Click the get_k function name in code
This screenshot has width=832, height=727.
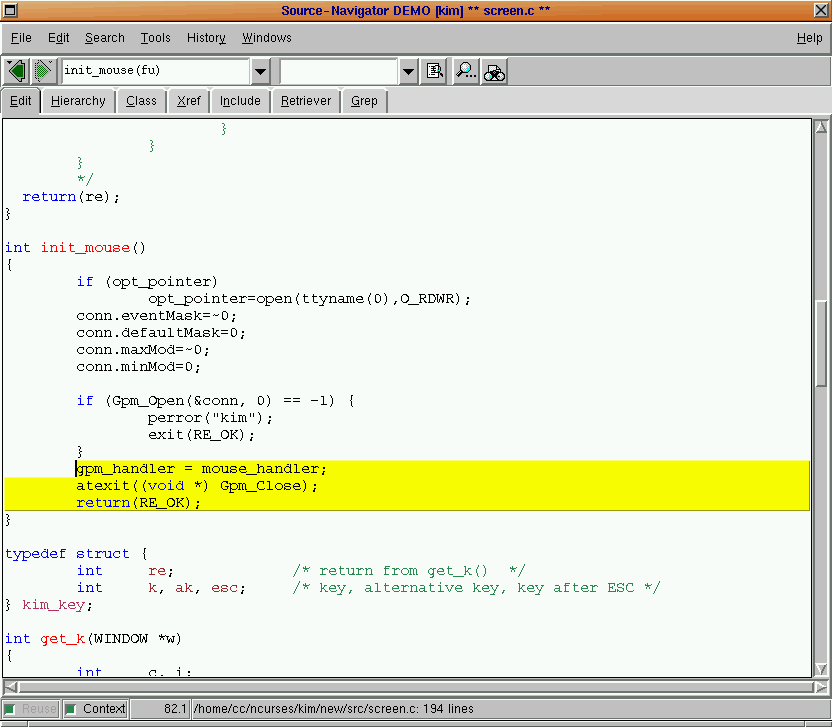click(x=63, y=639)
